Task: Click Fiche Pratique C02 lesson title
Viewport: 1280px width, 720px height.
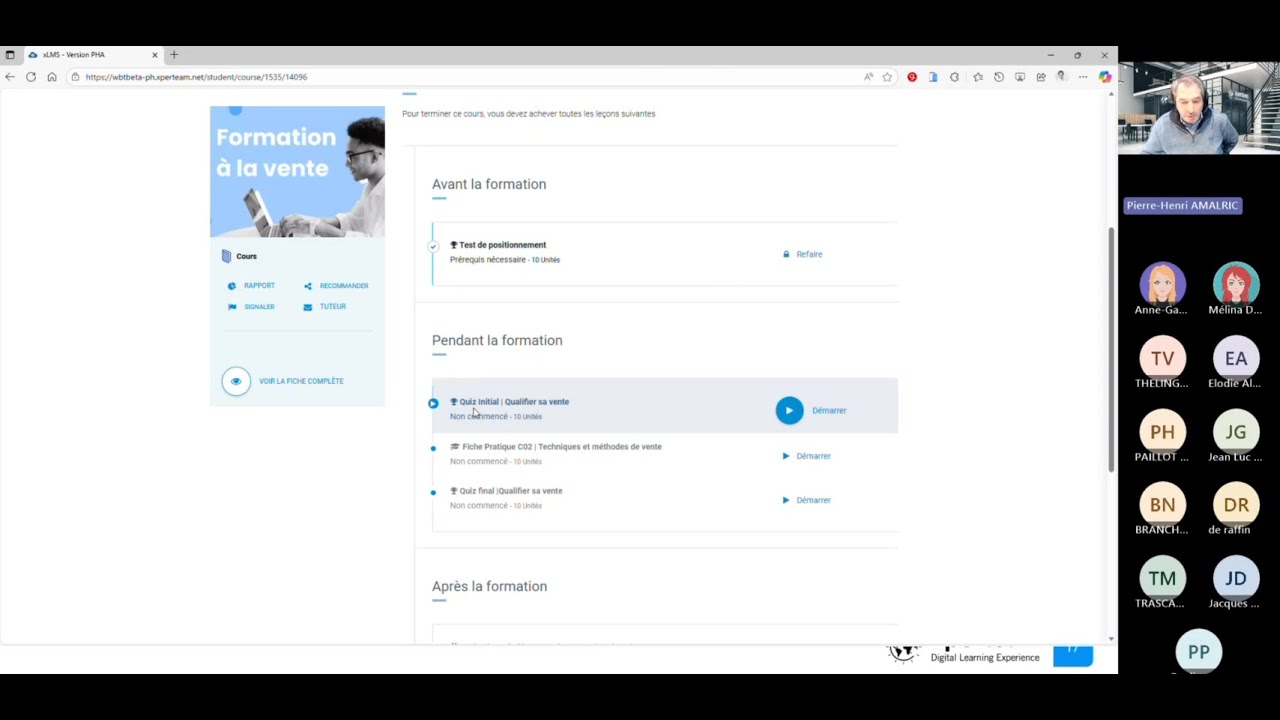Action: [562, 447]
